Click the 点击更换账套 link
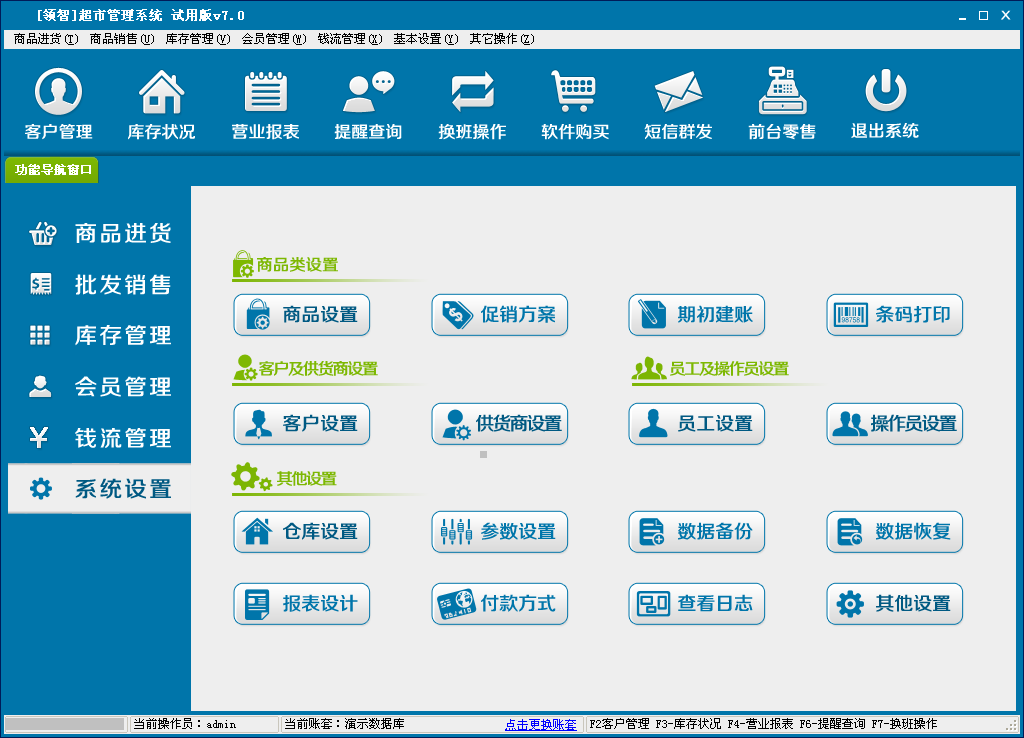The height and width of the screenshot is (738, 1024). [x=538, y=724]
